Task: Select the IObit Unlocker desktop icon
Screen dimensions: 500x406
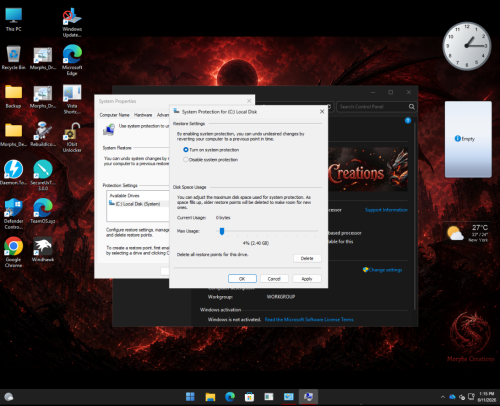Action: [72, 137]
